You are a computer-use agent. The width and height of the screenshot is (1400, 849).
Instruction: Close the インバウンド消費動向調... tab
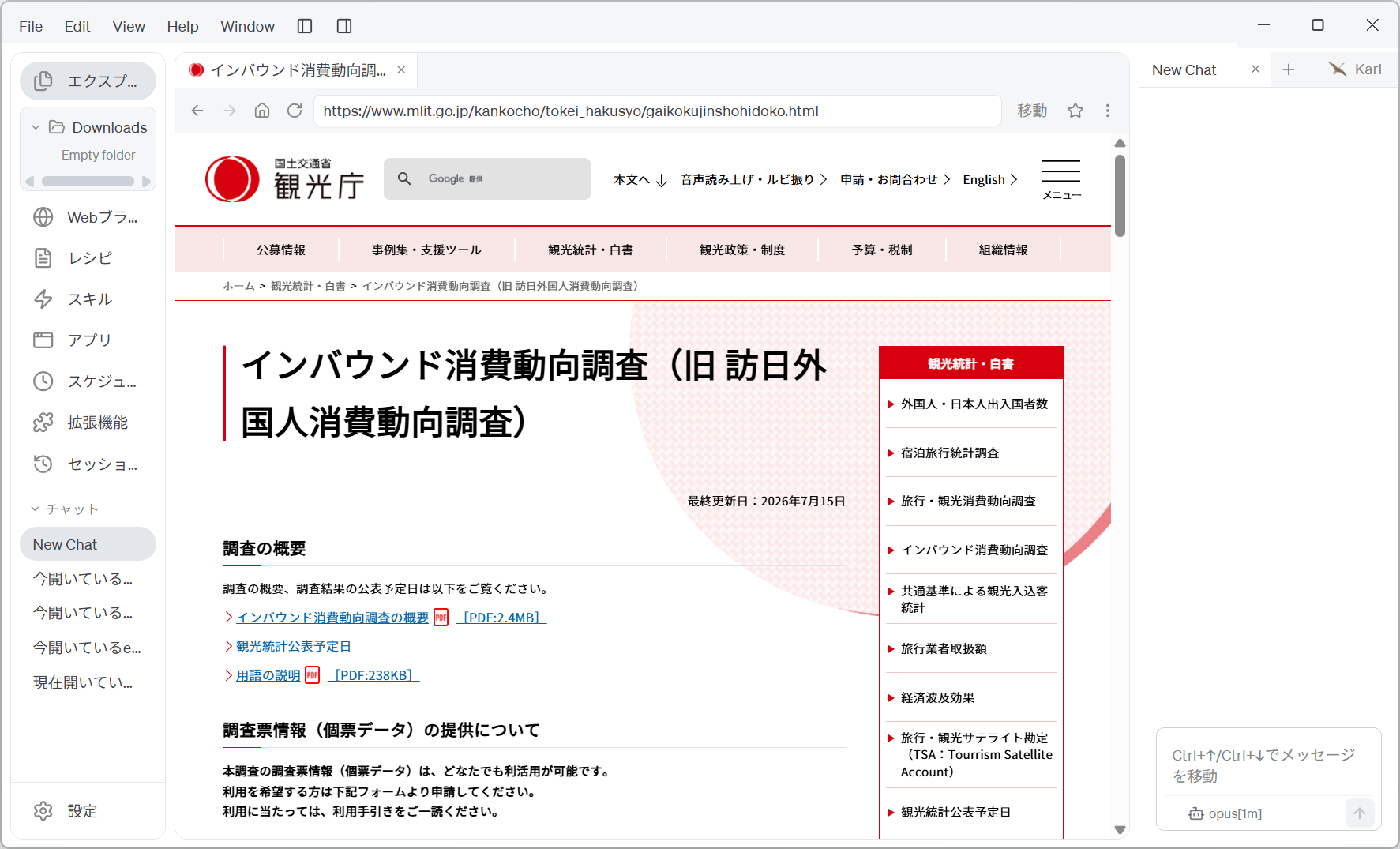coord(401,69)
